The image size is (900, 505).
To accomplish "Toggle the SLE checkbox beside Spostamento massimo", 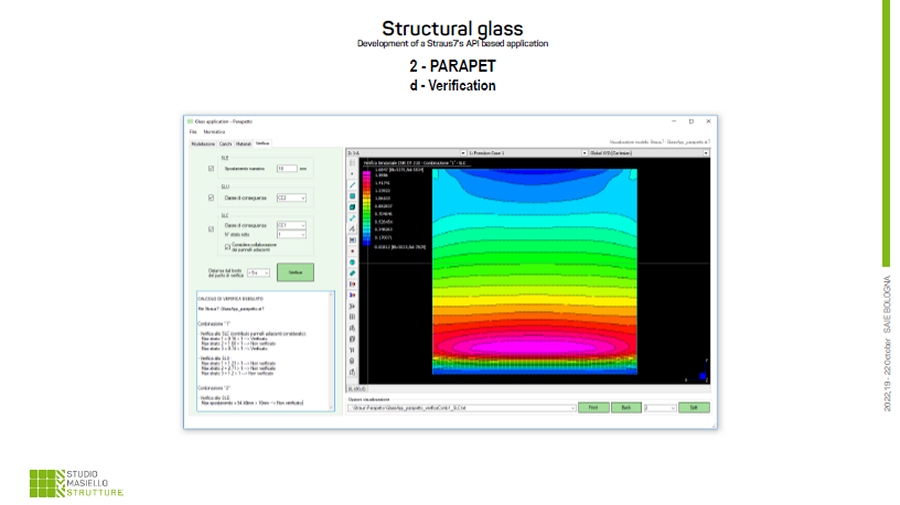I will (x=211, y=169).
